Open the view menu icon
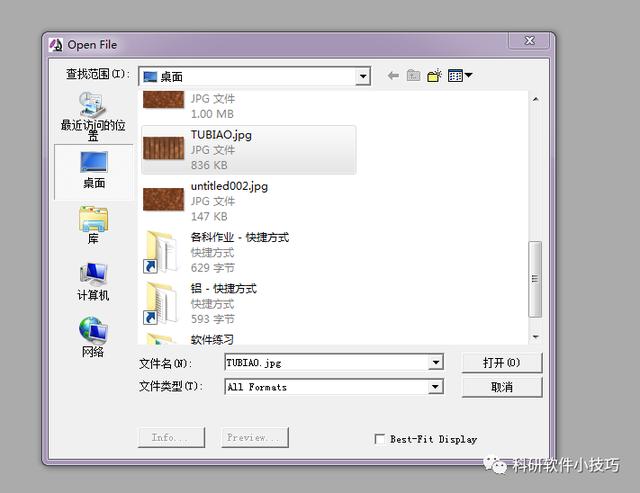Image resolution: width=640 pixels, height=493 pixels. (460, 76)
